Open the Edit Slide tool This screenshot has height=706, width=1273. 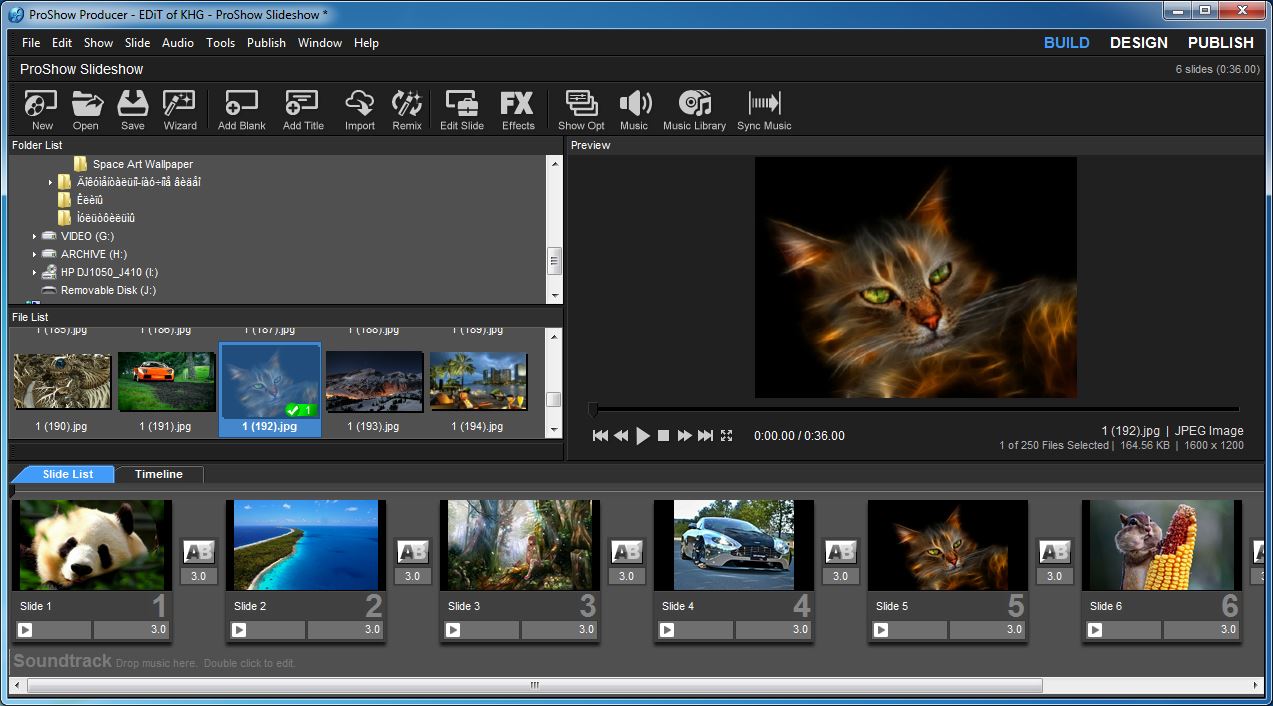(x=461, y=108)
